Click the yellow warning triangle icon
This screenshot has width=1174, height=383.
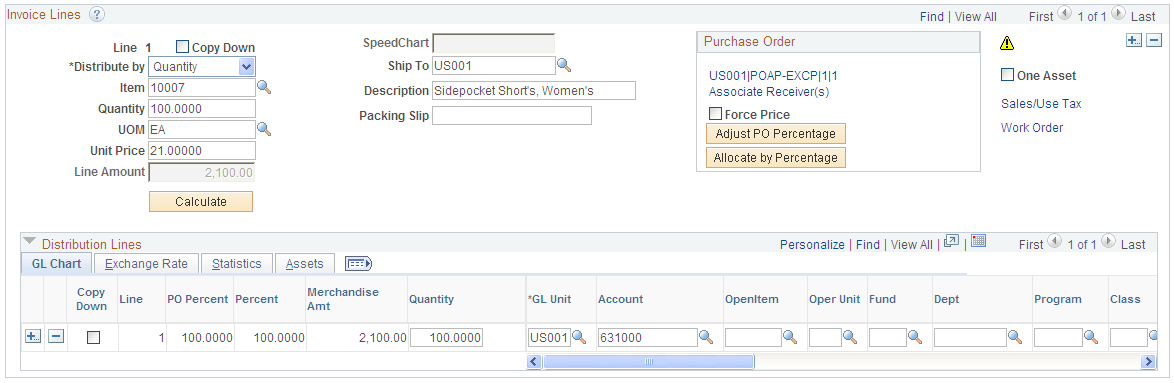(x=1007, y=43)
